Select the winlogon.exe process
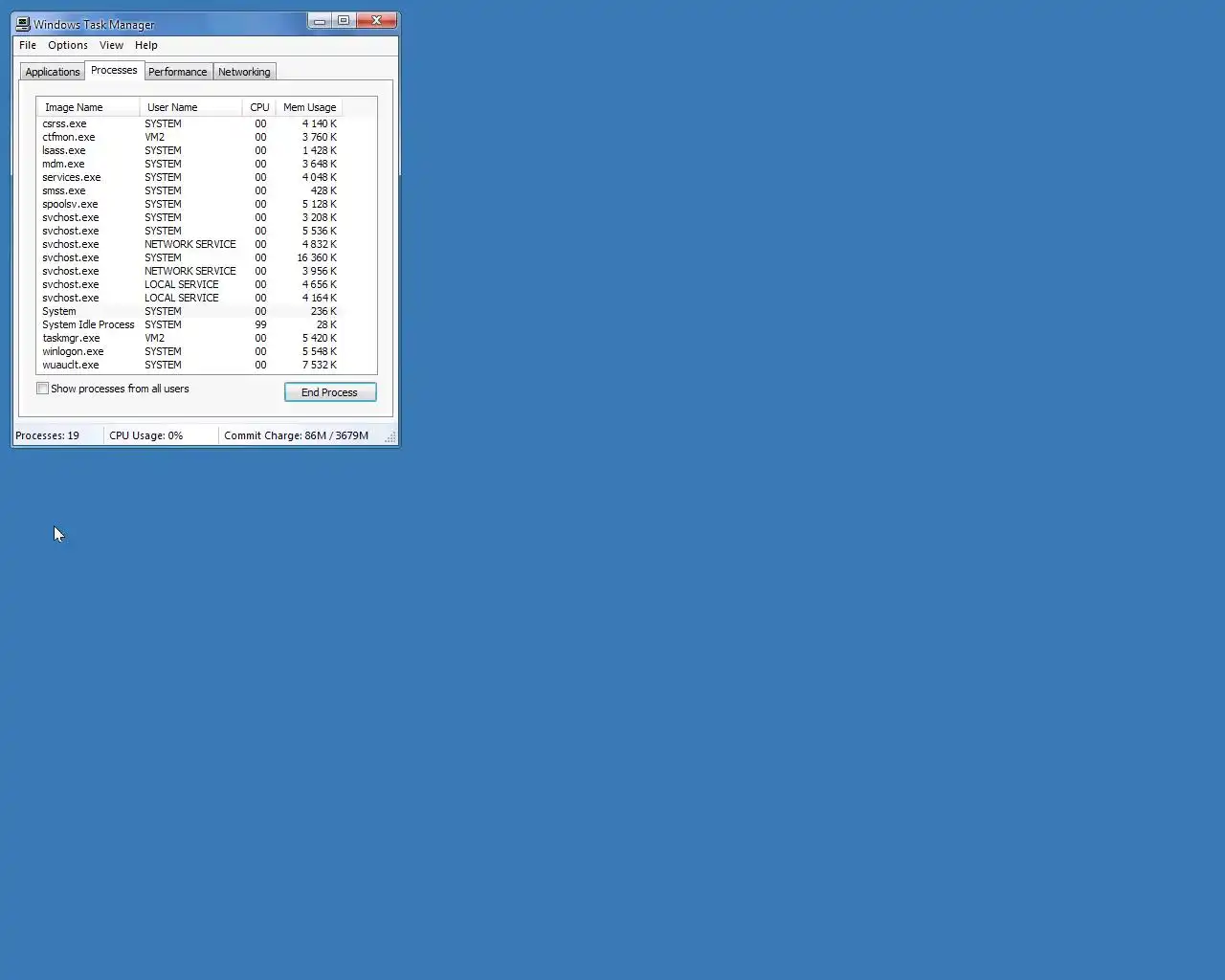 pyautogui.click(x=189, y=351)
